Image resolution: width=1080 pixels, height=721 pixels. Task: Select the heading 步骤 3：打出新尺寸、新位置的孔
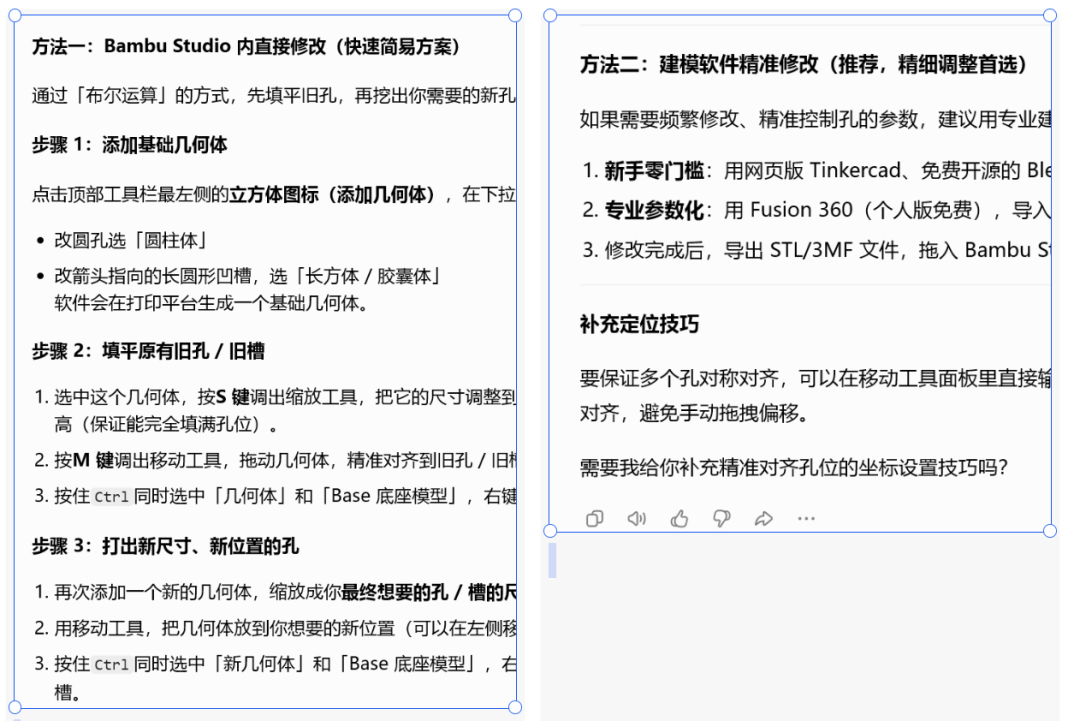[165, 546]
